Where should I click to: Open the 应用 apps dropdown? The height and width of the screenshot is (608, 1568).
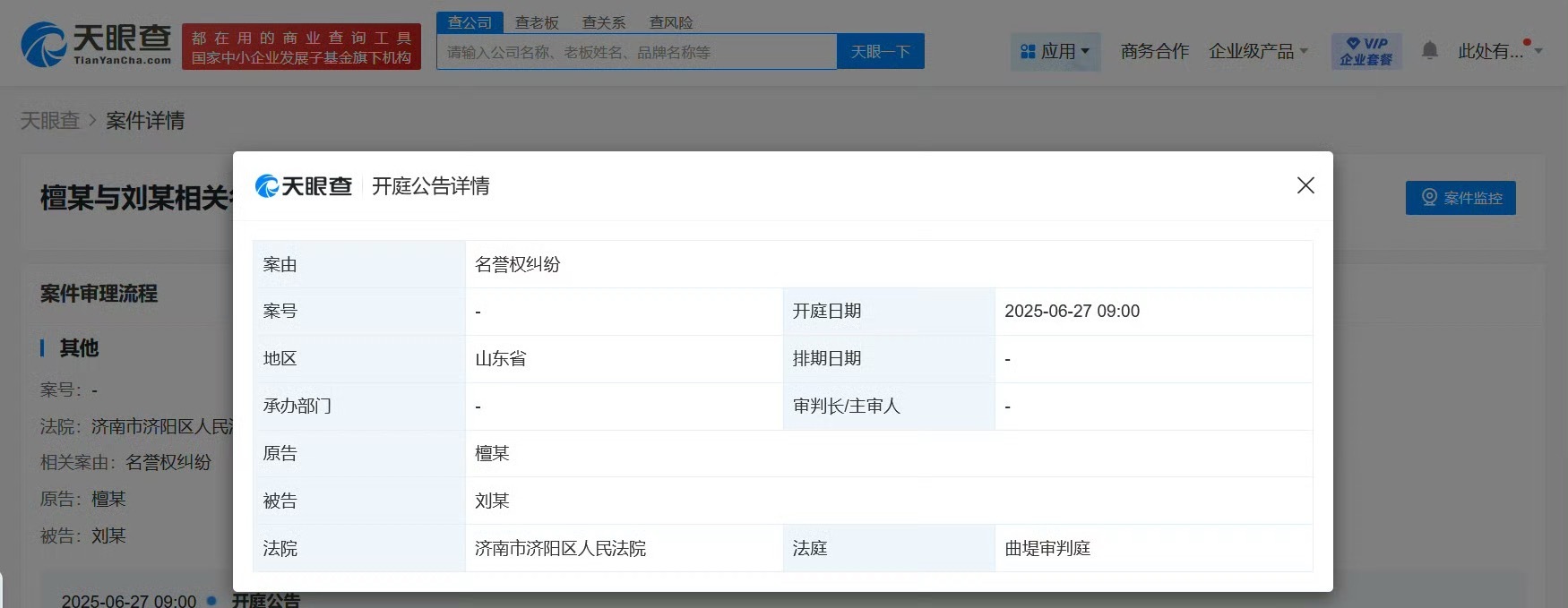pyautogui.click(x=1055, y=52)
